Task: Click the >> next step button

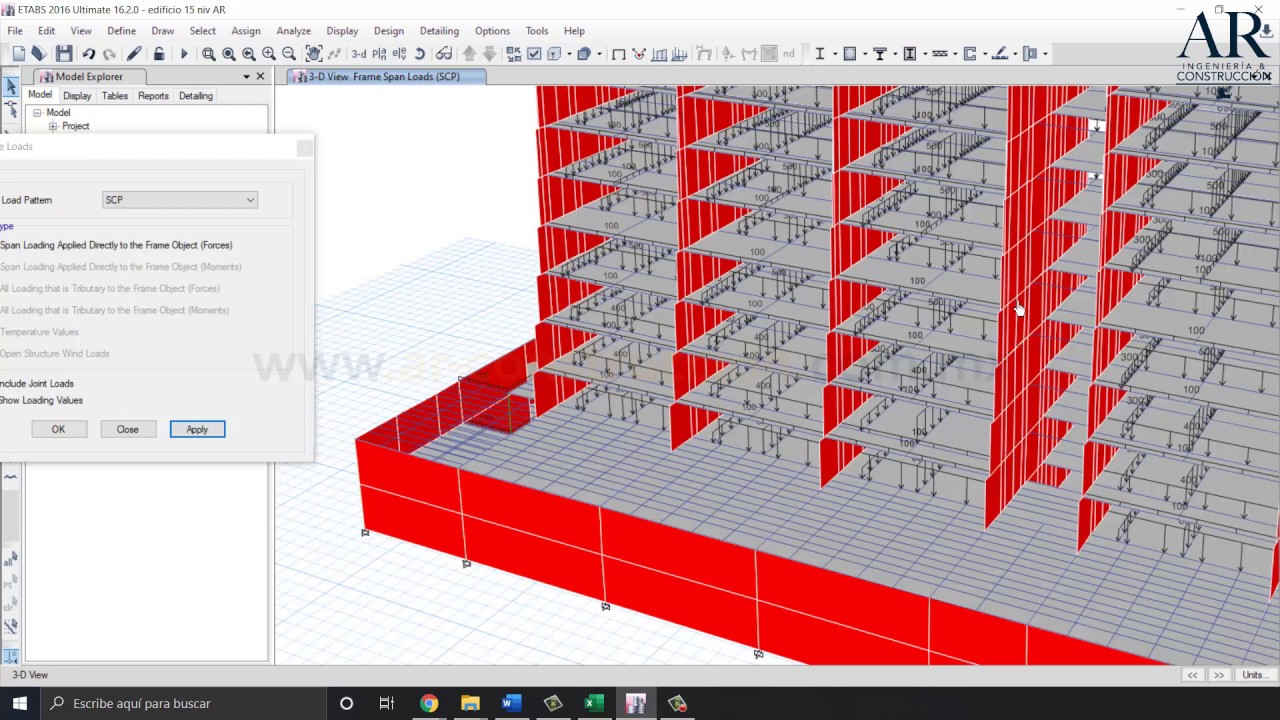Action: (1218, 675)
